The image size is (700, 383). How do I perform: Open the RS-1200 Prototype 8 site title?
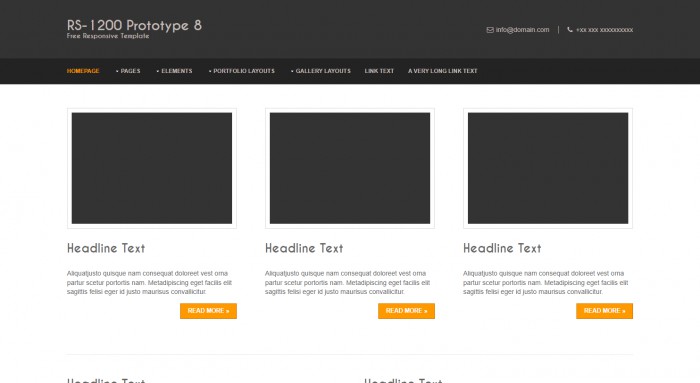click(x=134, y=25)
